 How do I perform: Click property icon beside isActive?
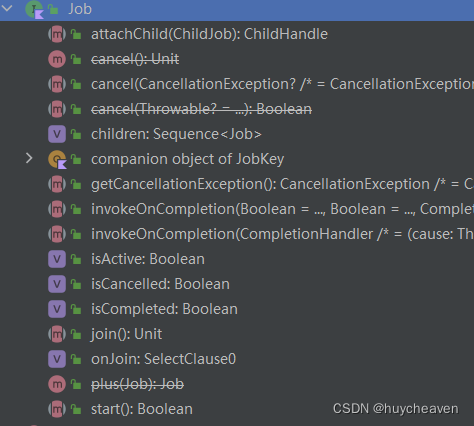point(57,259)
